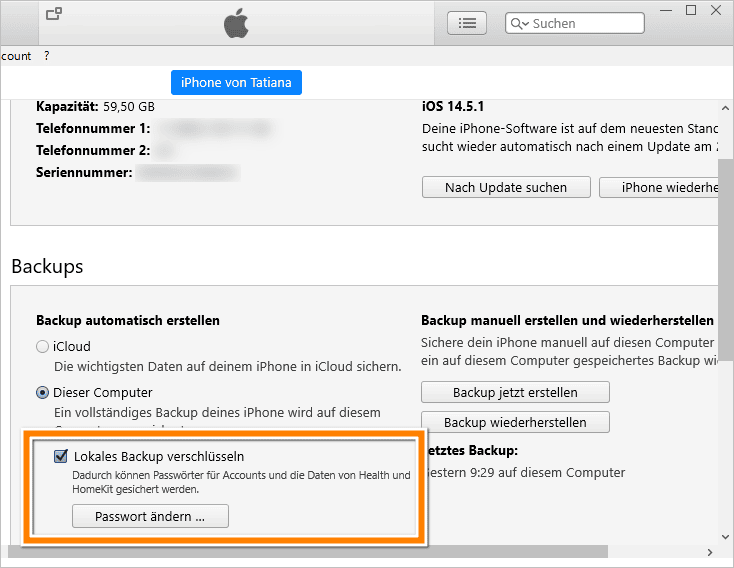Viewport: 734px width, 568px height.
Task: Click 'Backup jetzt erstellen' button
Action: (515, 392)
